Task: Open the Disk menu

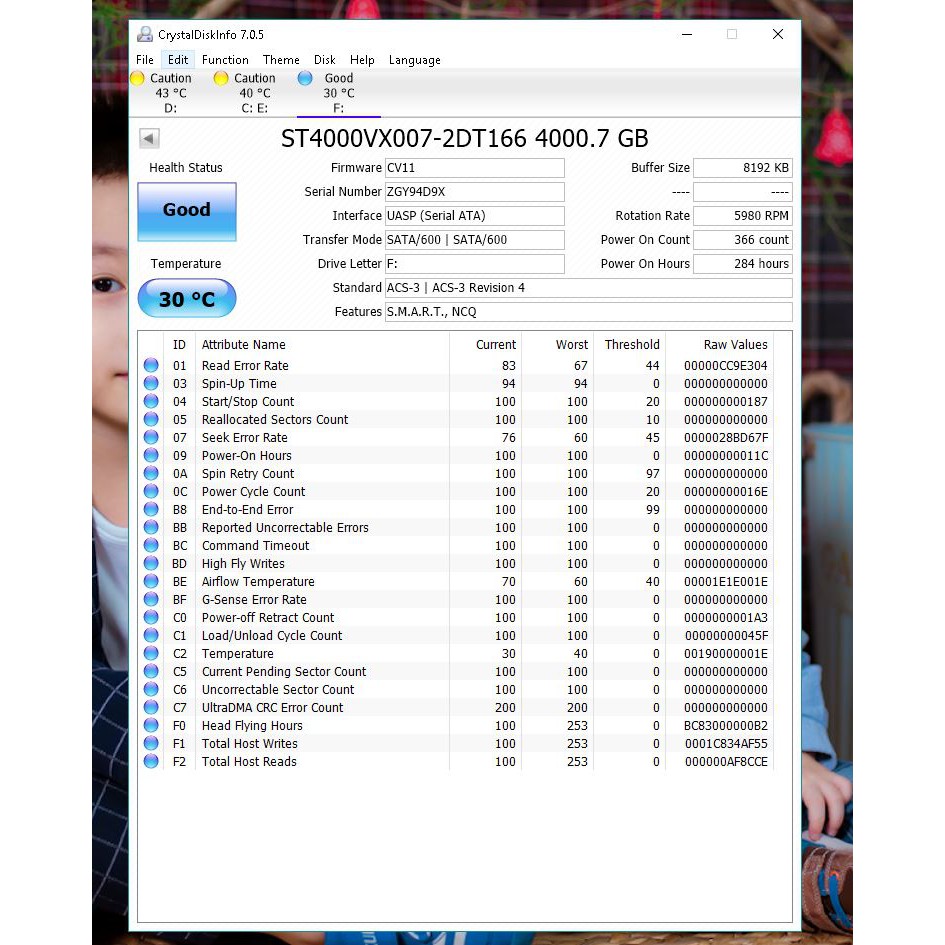Action: [x=324, y=60]
